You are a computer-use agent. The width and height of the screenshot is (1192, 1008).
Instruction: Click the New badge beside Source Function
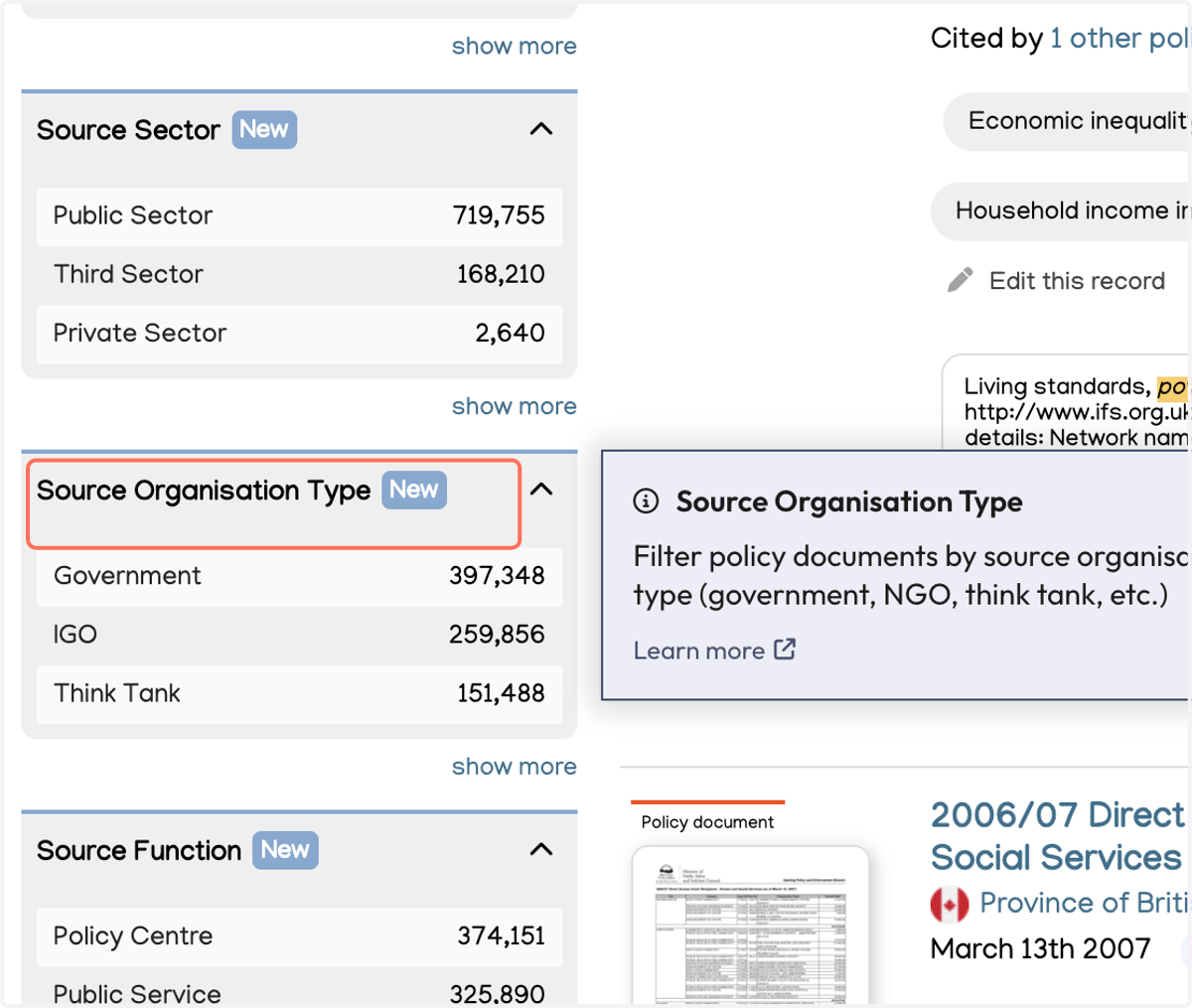pos(285,850)
